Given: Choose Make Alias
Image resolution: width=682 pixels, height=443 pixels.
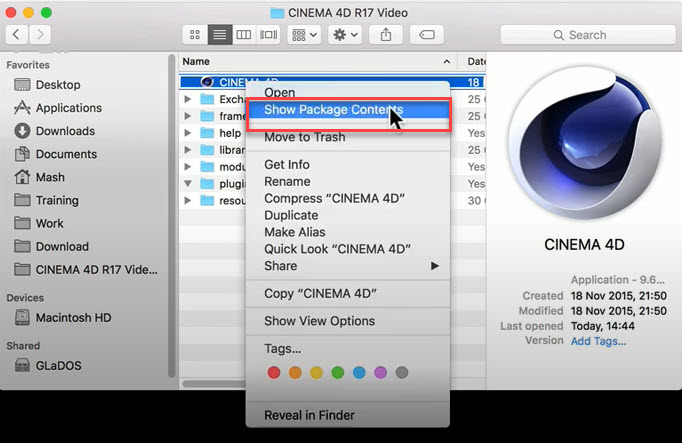Looking at the screenshot, I should [x=348, y=232].
